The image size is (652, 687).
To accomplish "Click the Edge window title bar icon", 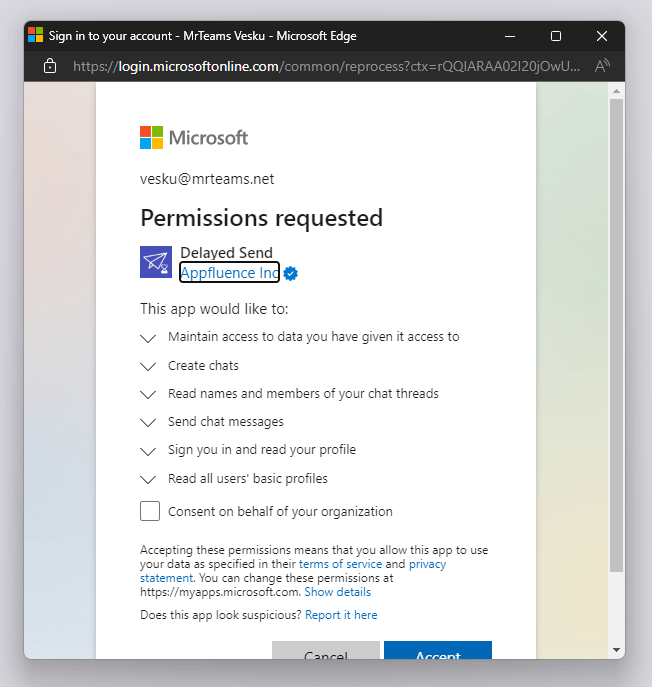I will coord(36,36).
